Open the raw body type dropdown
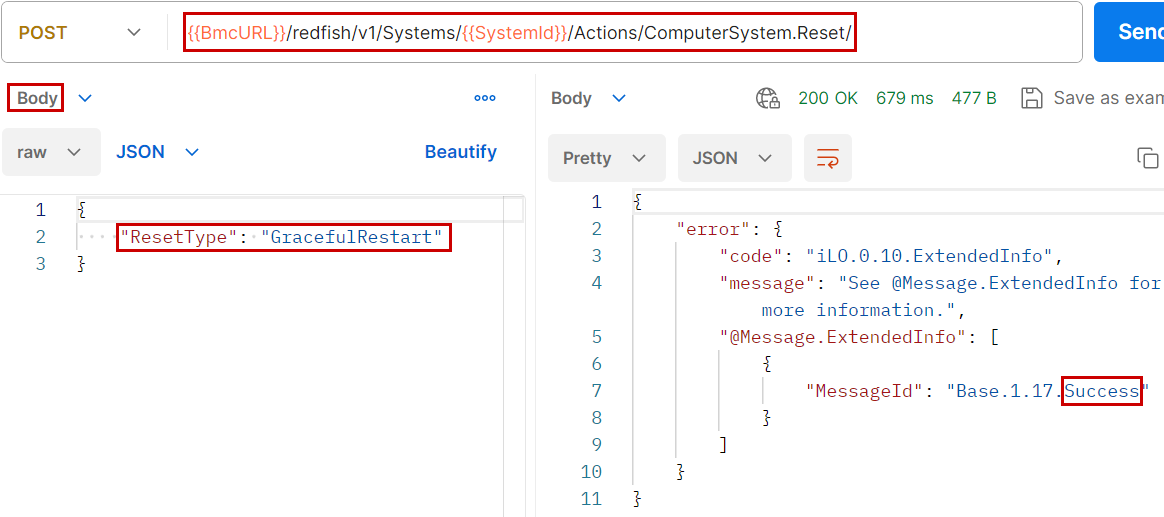Viewport: 1164px width, 517px height. 50,152
